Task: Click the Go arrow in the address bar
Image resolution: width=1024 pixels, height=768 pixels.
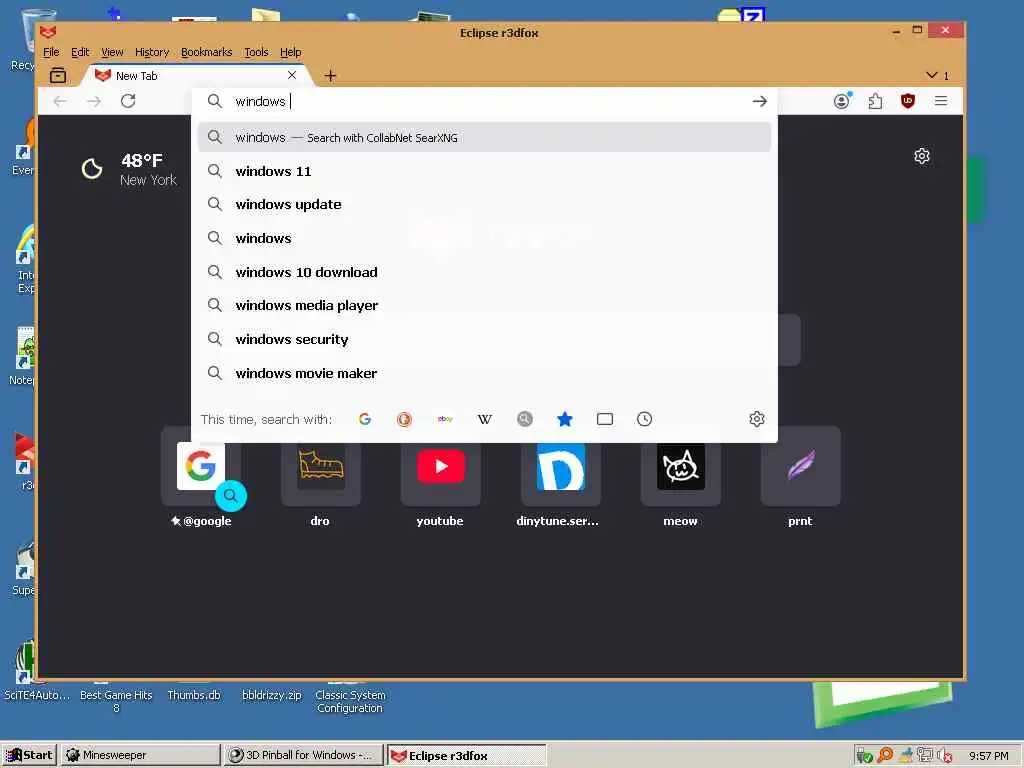Action: click(x=759, y=101)
